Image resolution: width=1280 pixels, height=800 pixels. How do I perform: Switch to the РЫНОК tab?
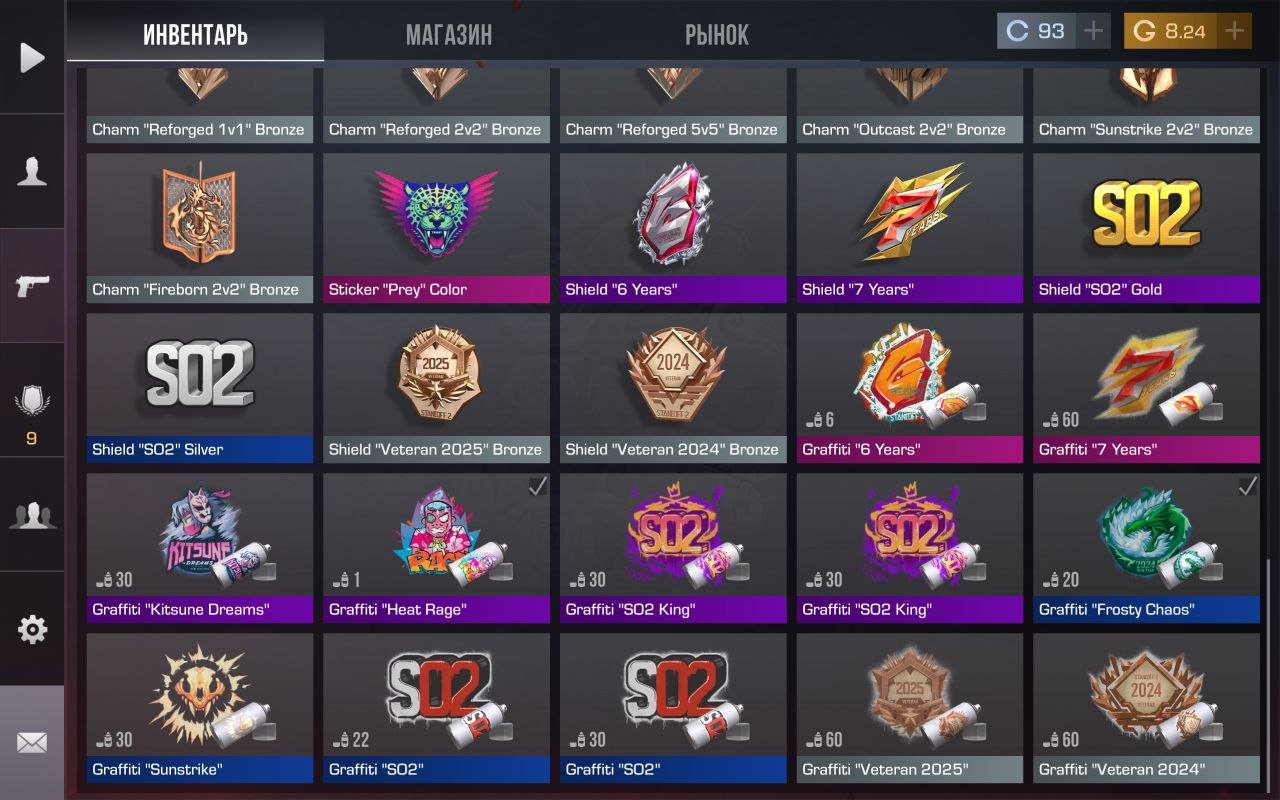(x=717, y=36)
